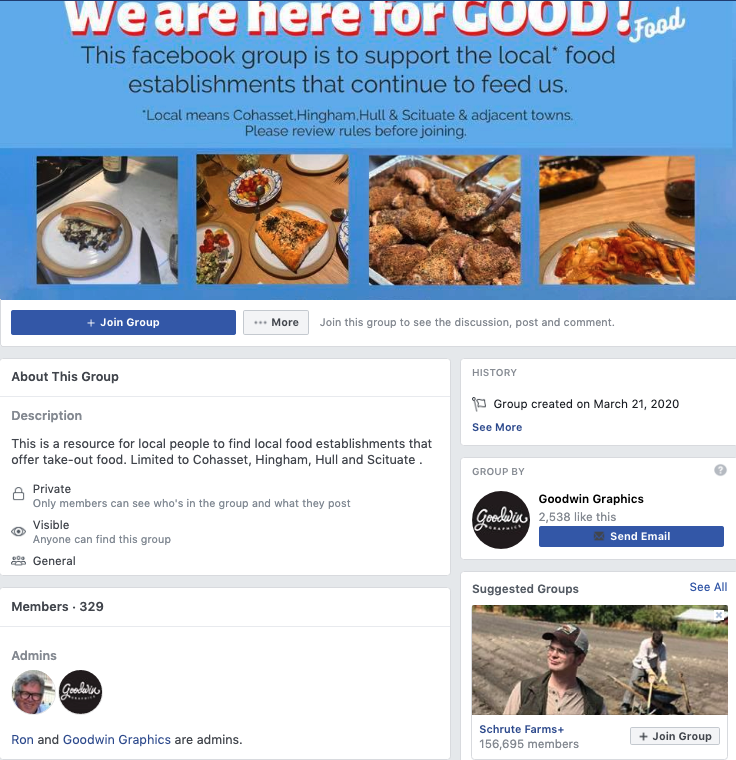
Task: Open the Schrute Farms+ cover thumbnail
Action: [x=600, y=660]
